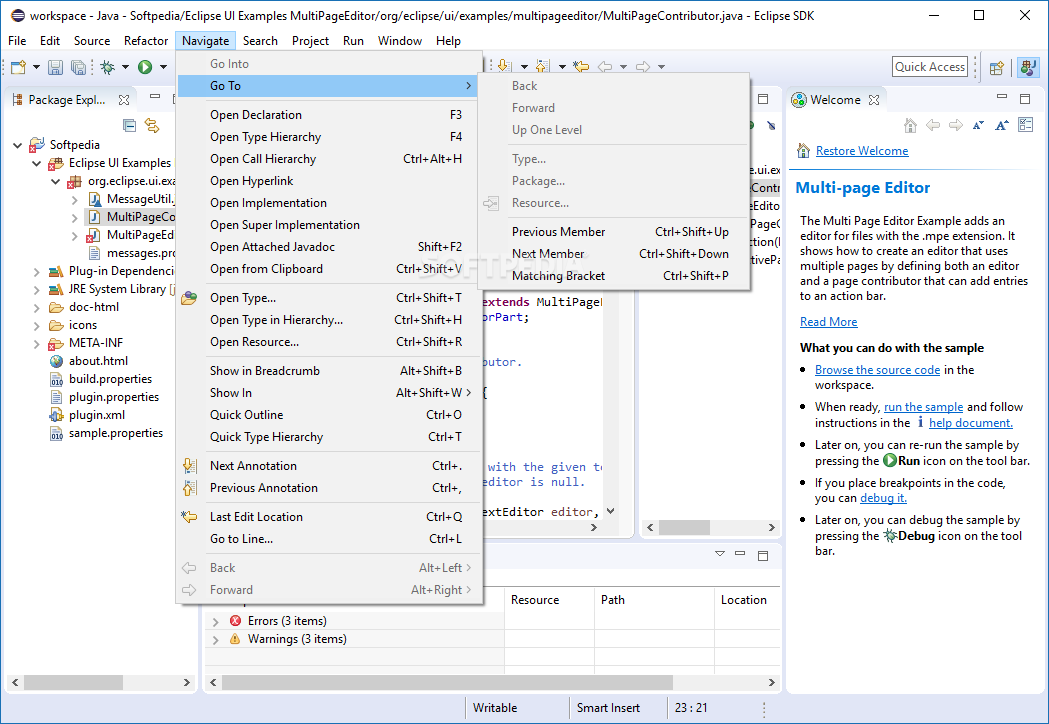Click the run the sample link
The height and width of the screenshot is (724, 1049).
tap(923, 407)
